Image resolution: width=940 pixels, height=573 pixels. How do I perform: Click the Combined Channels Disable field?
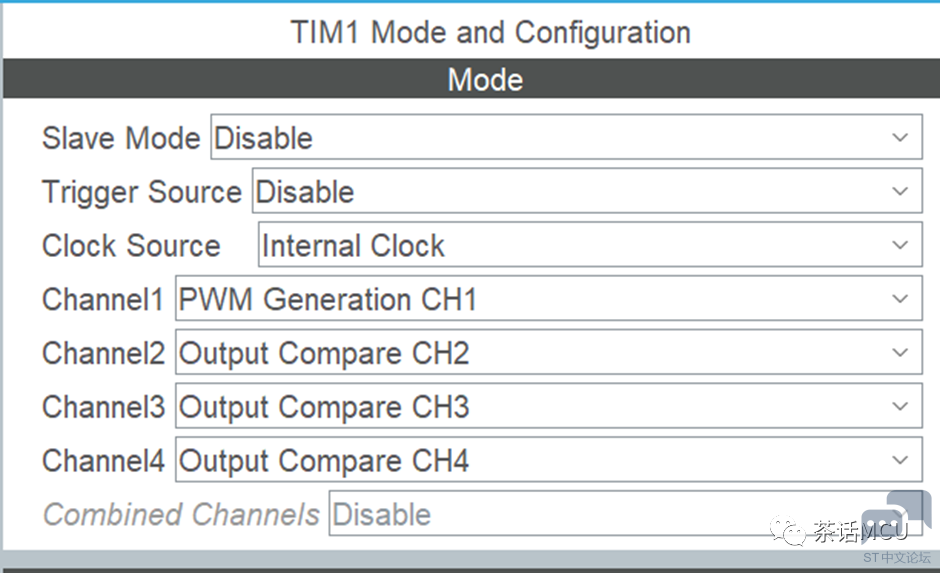(625, 513)
